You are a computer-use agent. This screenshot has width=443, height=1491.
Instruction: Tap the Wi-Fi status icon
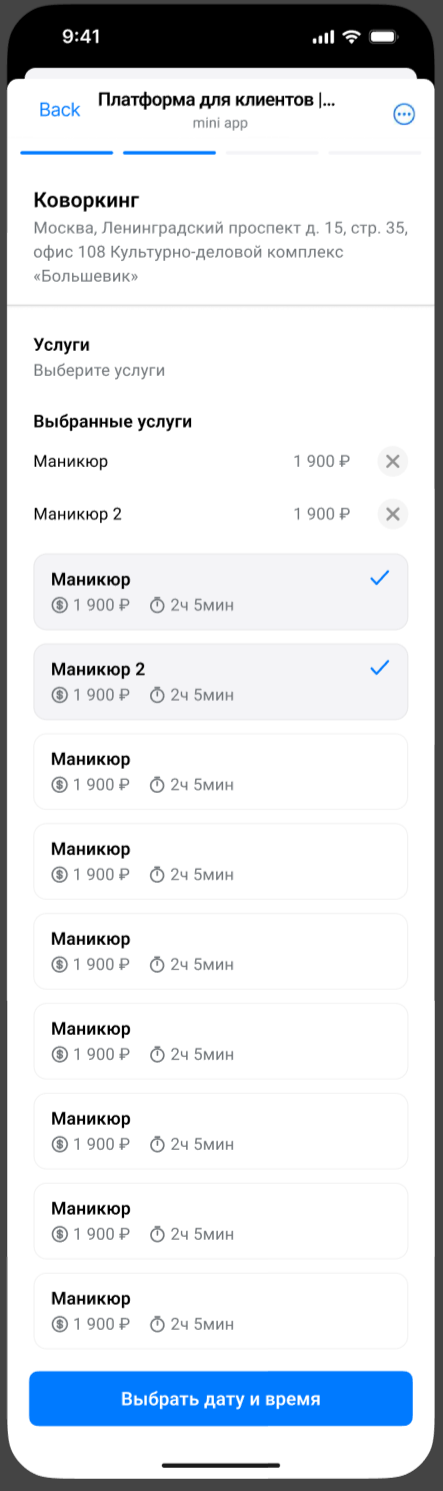pos(351,36)
